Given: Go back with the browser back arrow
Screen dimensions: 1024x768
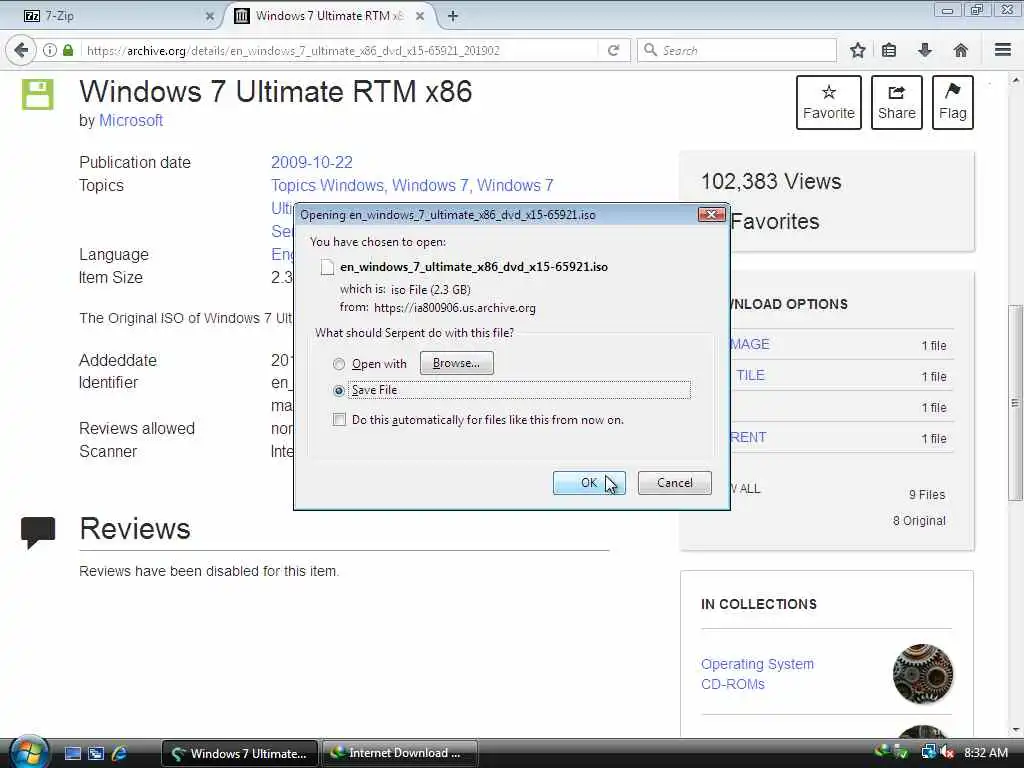Looking at the screenshot, I should (21, 50).
